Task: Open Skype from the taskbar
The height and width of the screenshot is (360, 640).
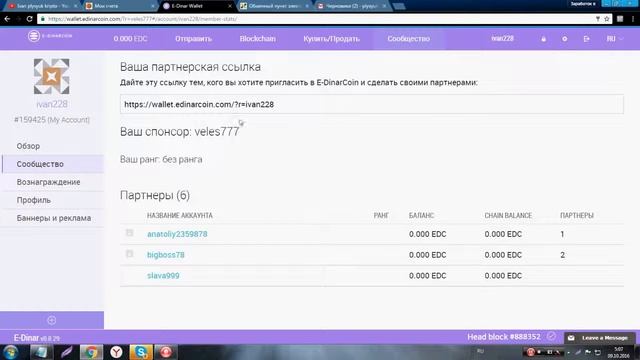Action: 141,352
